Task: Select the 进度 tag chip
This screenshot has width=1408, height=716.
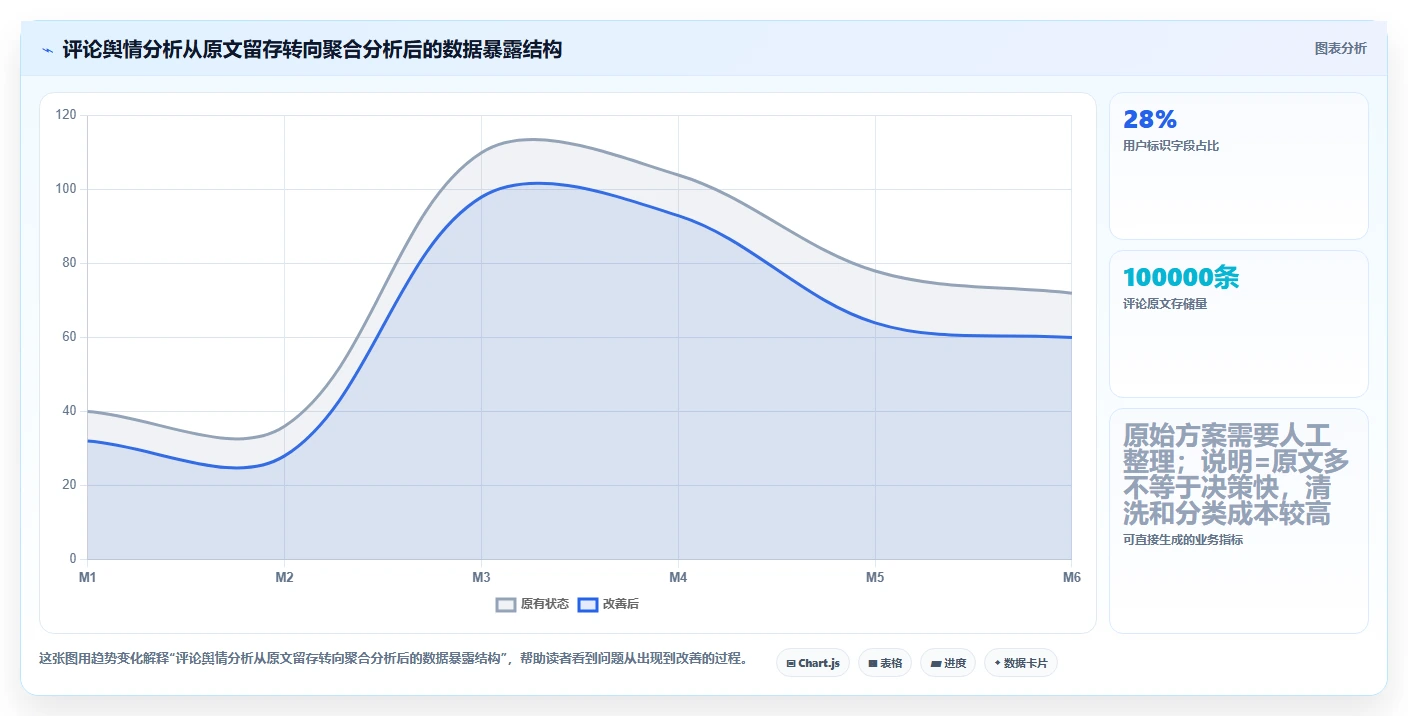Action: point(948,663)
